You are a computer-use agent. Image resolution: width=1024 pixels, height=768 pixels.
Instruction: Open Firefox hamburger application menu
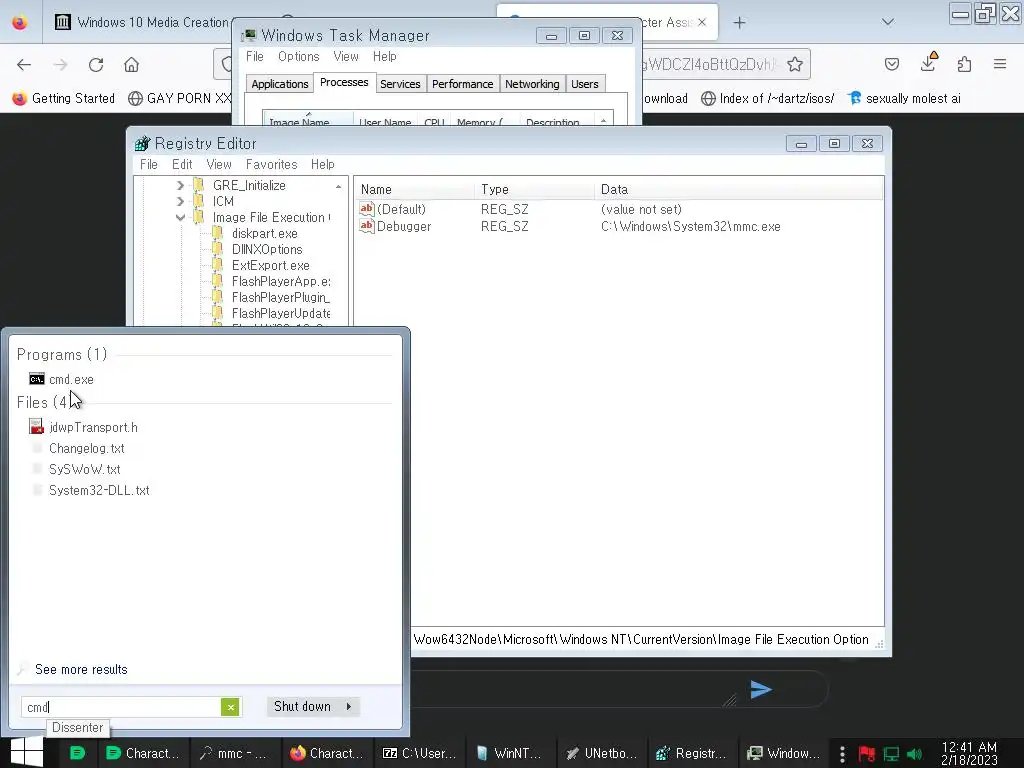[1000, 64]
